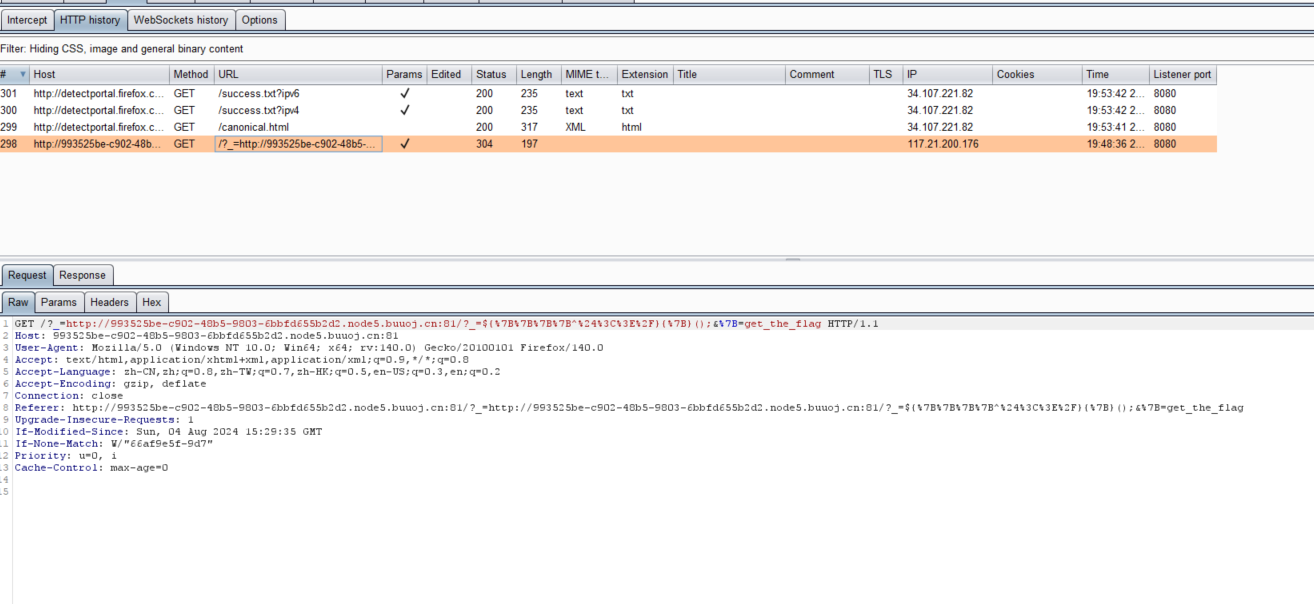The image size is (1314, 604).
Task: Select request row 300 success.txt?ipv4
Action: [608, 110]
